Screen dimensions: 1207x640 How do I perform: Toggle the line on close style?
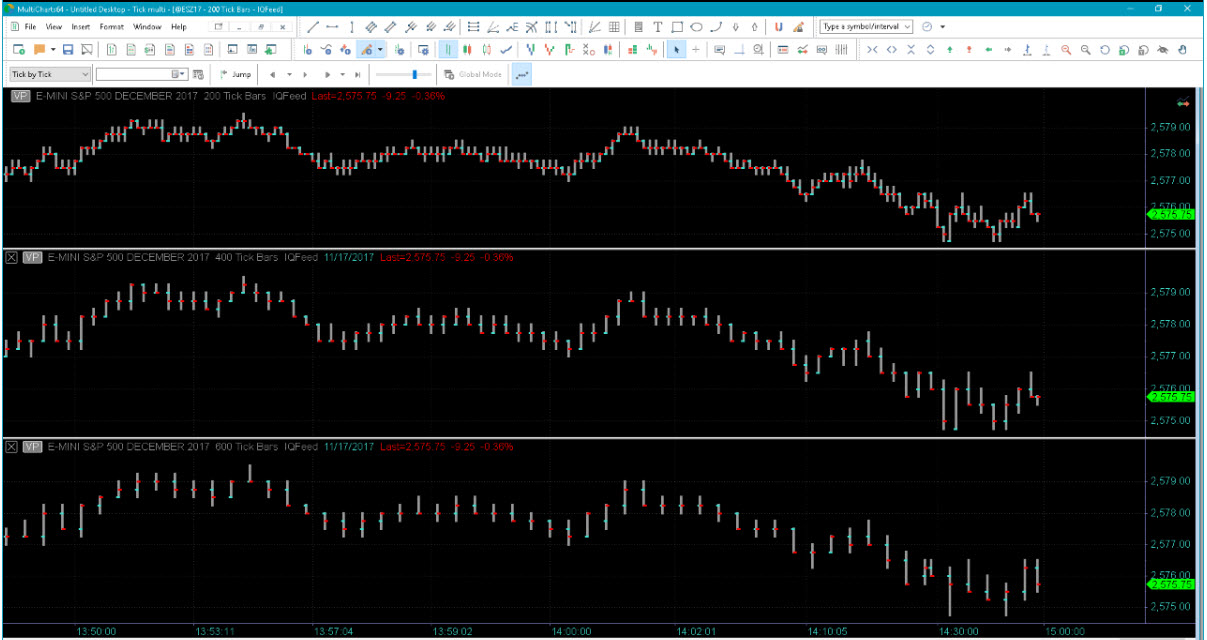click(x=506, y=49)
